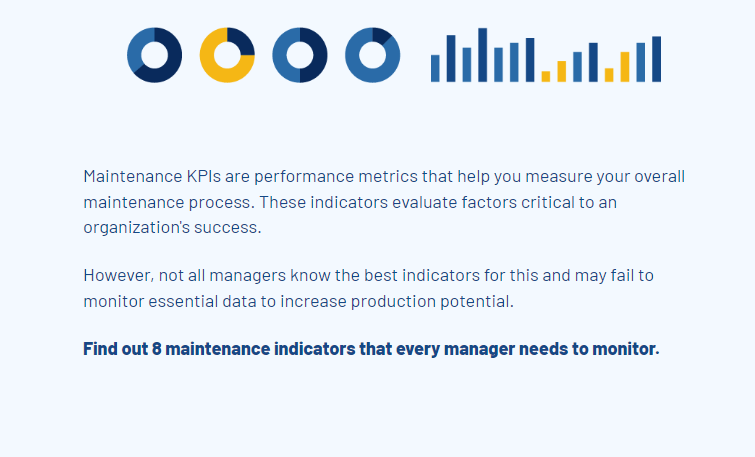The image size is (755, 457).
Task: Click the words 'organization's success.'
Action: coord(172,227)
